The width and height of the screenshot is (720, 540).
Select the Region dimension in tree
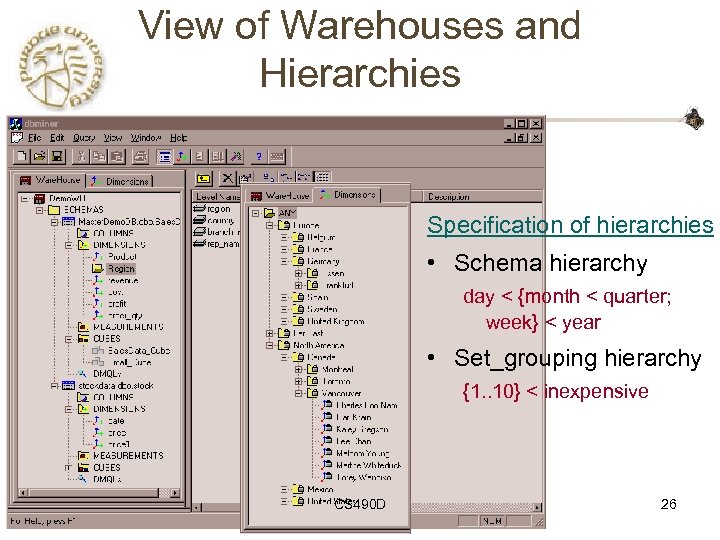(x=121, y=269)
